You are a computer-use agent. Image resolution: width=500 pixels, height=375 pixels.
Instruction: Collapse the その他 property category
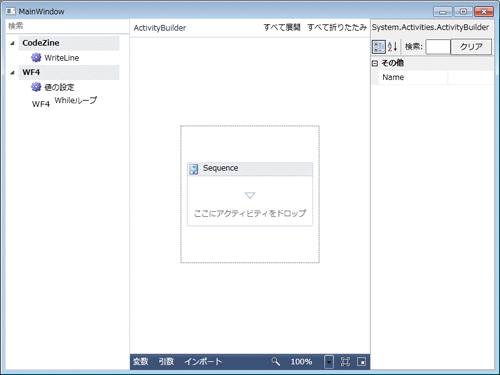[x=375, y=63]
